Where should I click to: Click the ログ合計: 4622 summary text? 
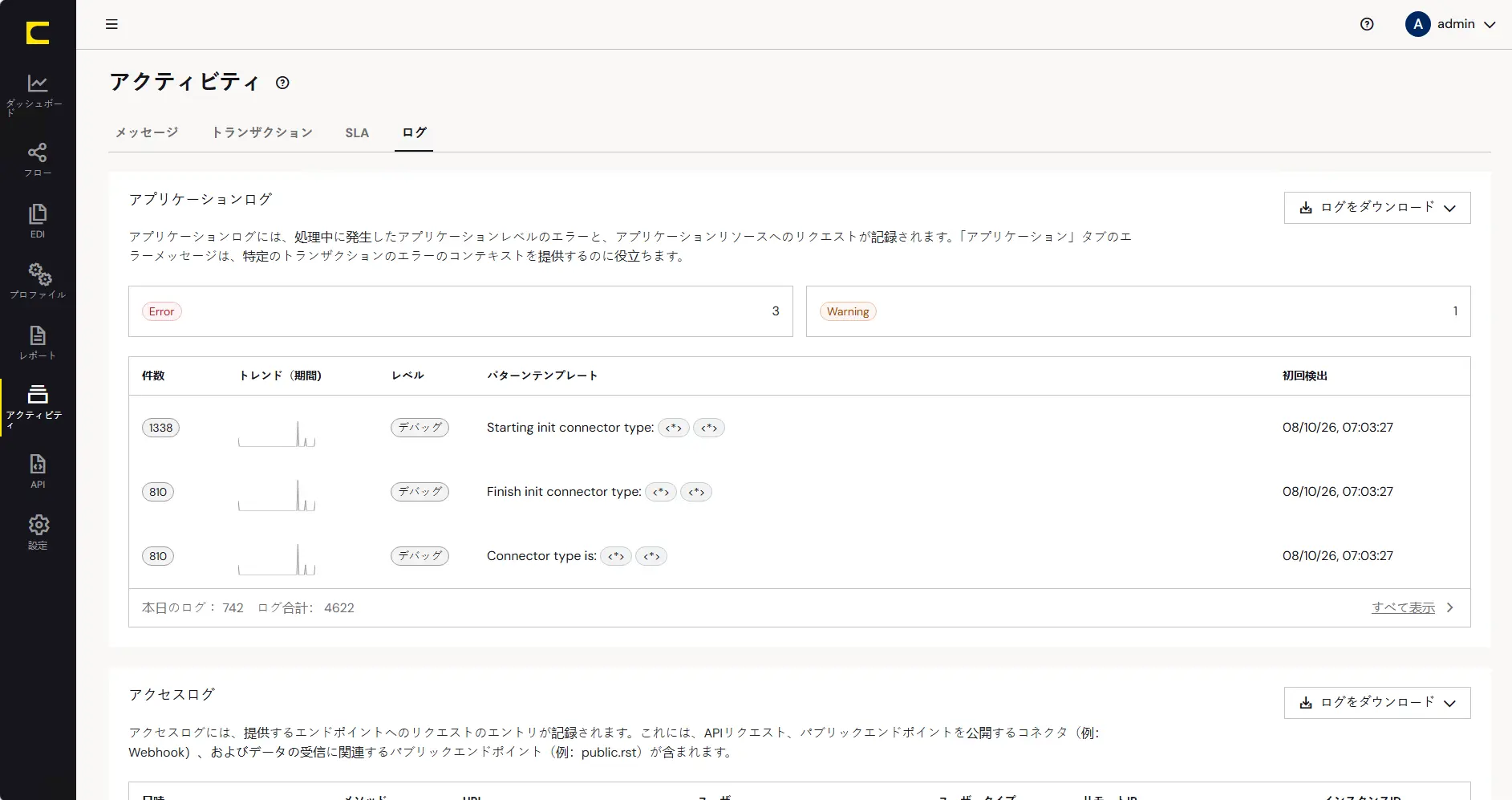click(306, 608)
